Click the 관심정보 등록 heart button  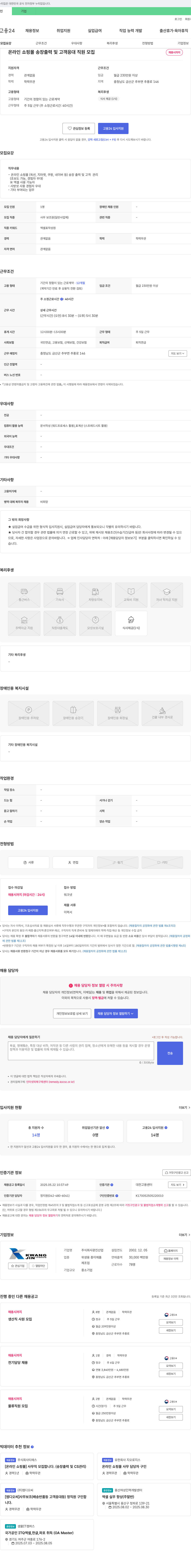78,128
